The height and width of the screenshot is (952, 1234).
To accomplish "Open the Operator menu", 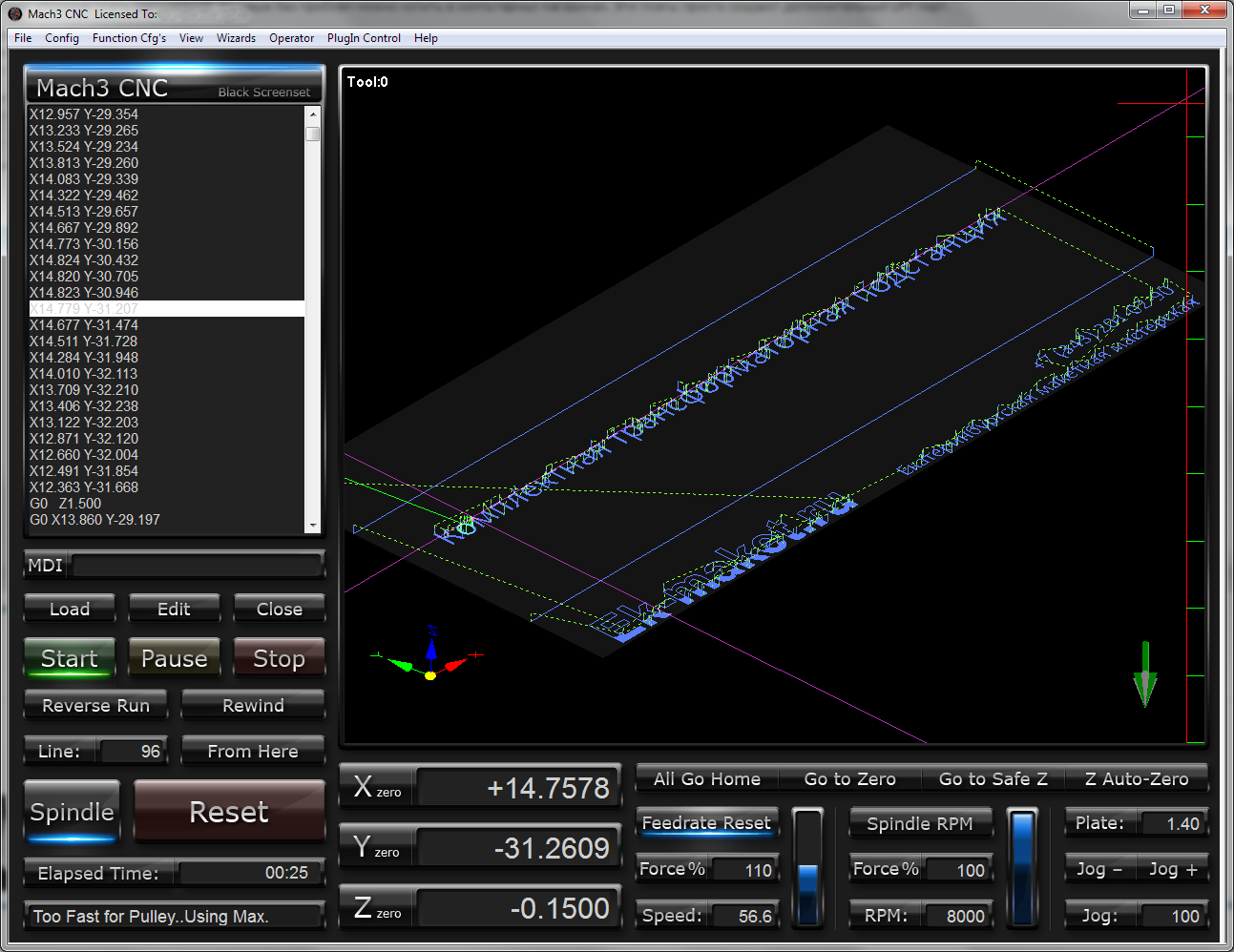I will point(291,38).
